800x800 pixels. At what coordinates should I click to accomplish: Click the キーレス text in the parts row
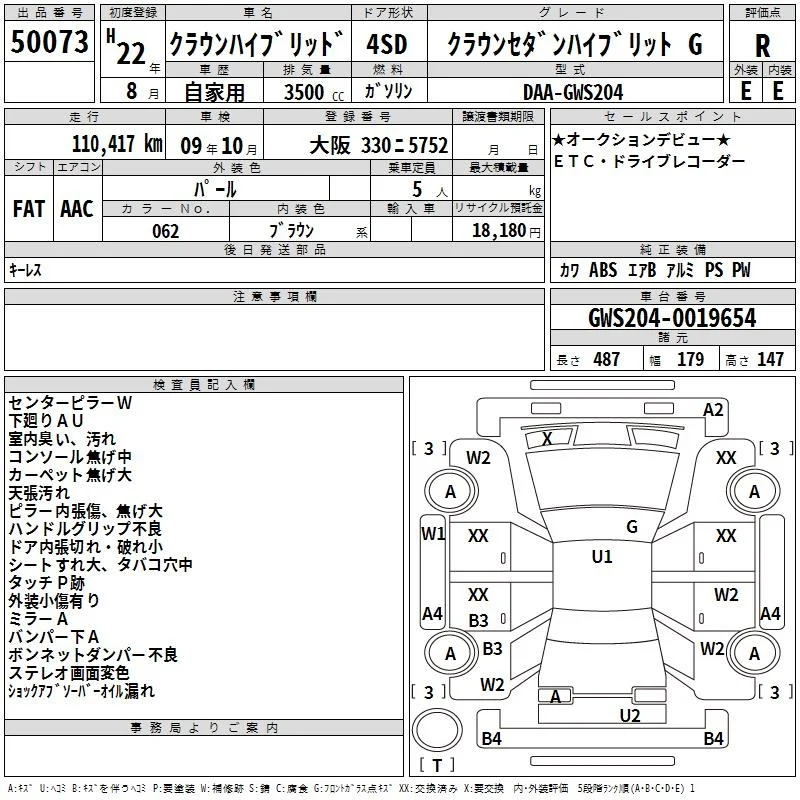click(25, 270)
